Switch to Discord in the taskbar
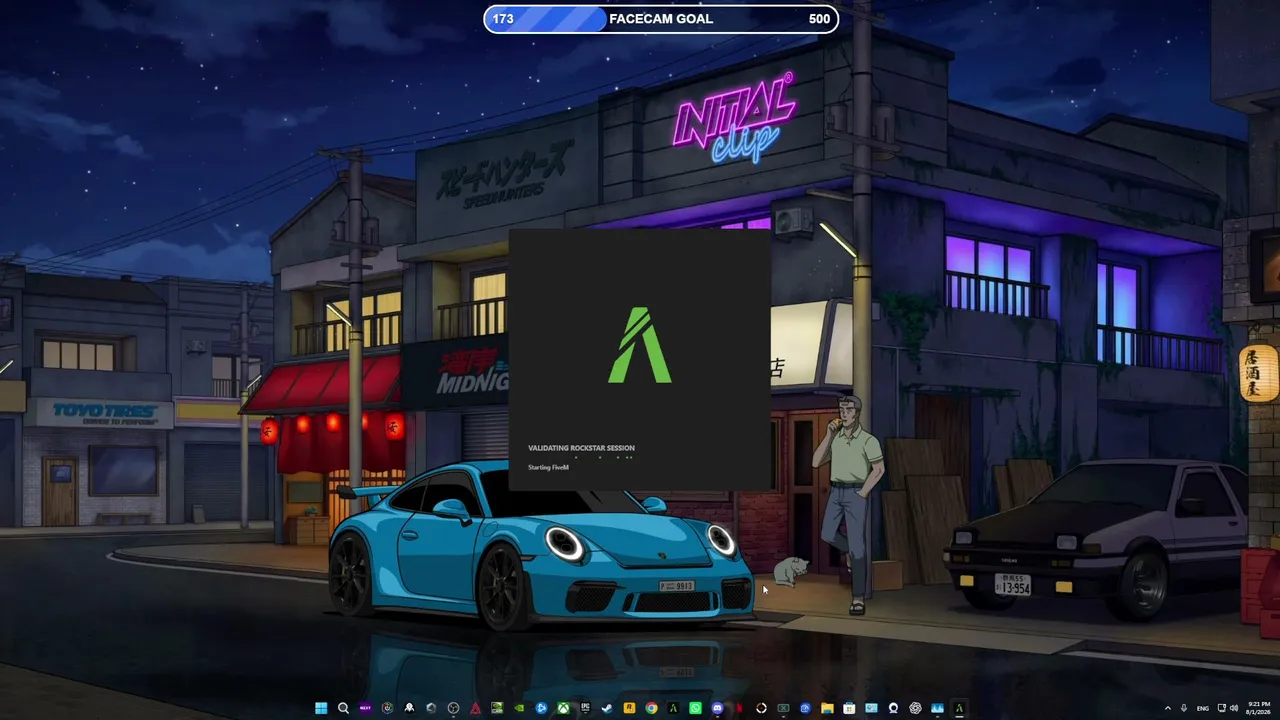The image size is (1280, 720). point(717,708)
